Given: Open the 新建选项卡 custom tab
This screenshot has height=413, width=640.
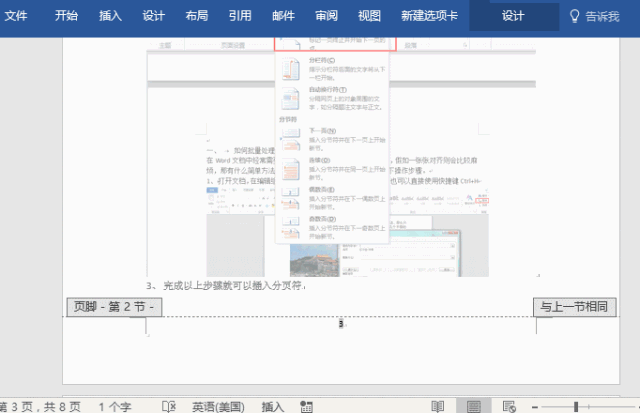Looking at the screenshot, I should 429,16.
